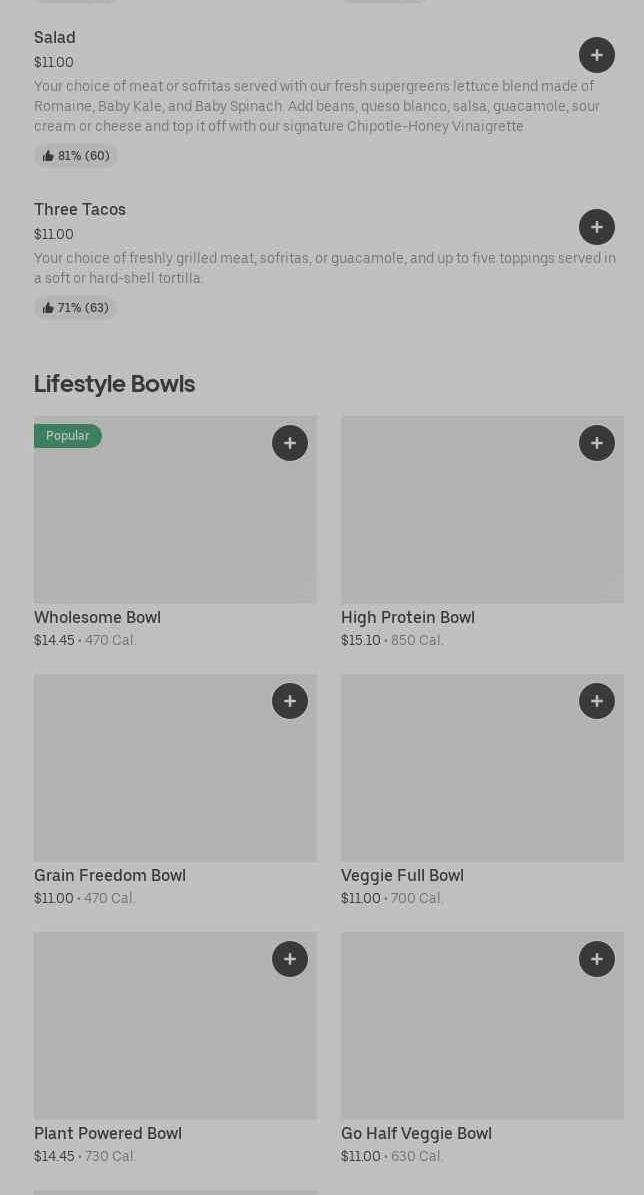Open the Go Half Veggie Bowl title link

click(416, 1133)
